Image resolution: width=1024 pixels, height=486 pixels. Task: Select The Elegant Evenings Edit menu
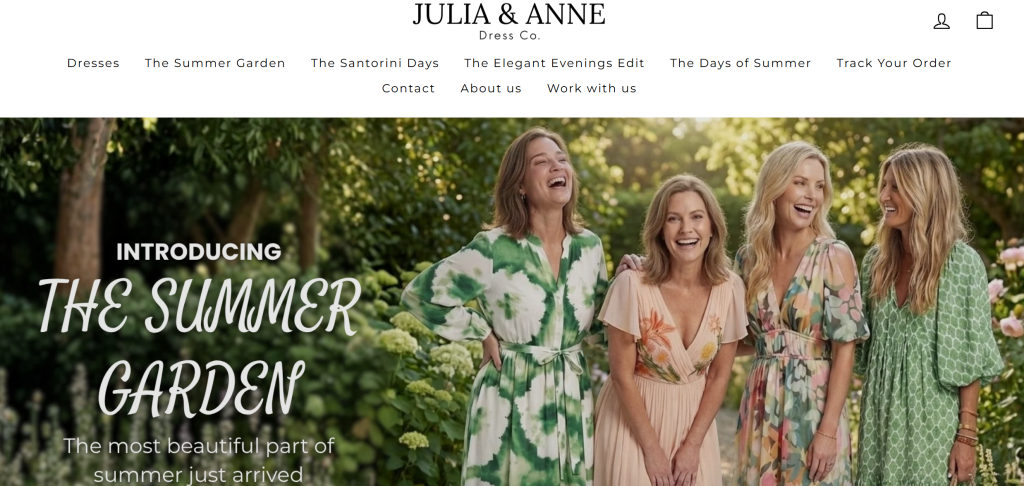(554, 63)
